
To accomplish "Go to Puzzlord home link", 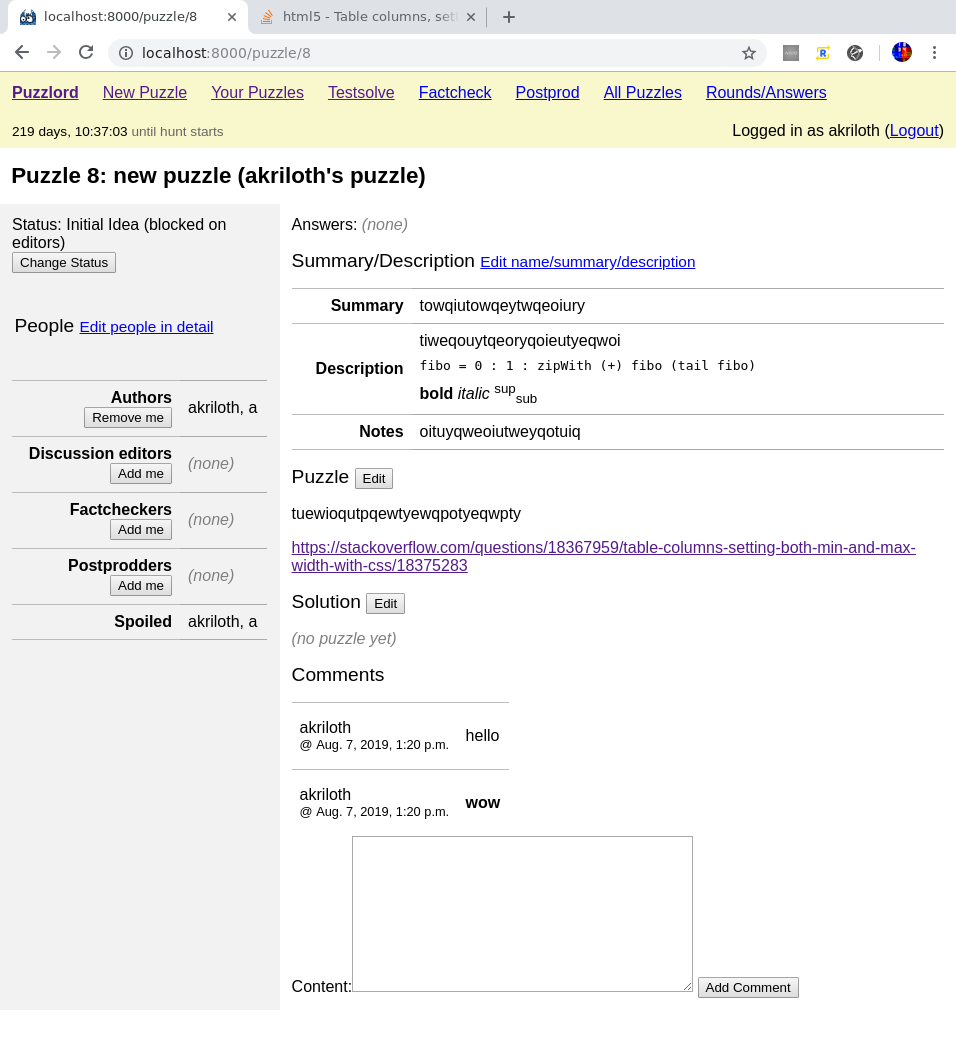I will 45,92.
